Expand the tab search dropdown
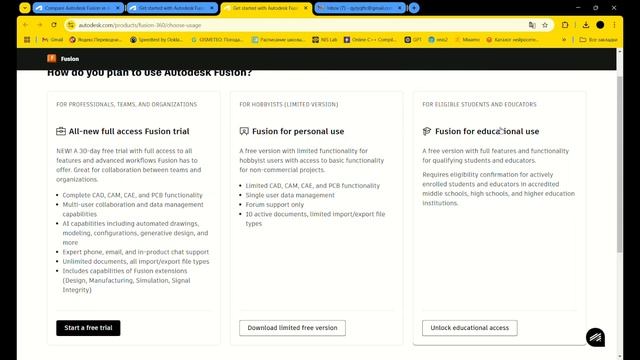Screen dimensions: 640x360 tap(25, 8)
